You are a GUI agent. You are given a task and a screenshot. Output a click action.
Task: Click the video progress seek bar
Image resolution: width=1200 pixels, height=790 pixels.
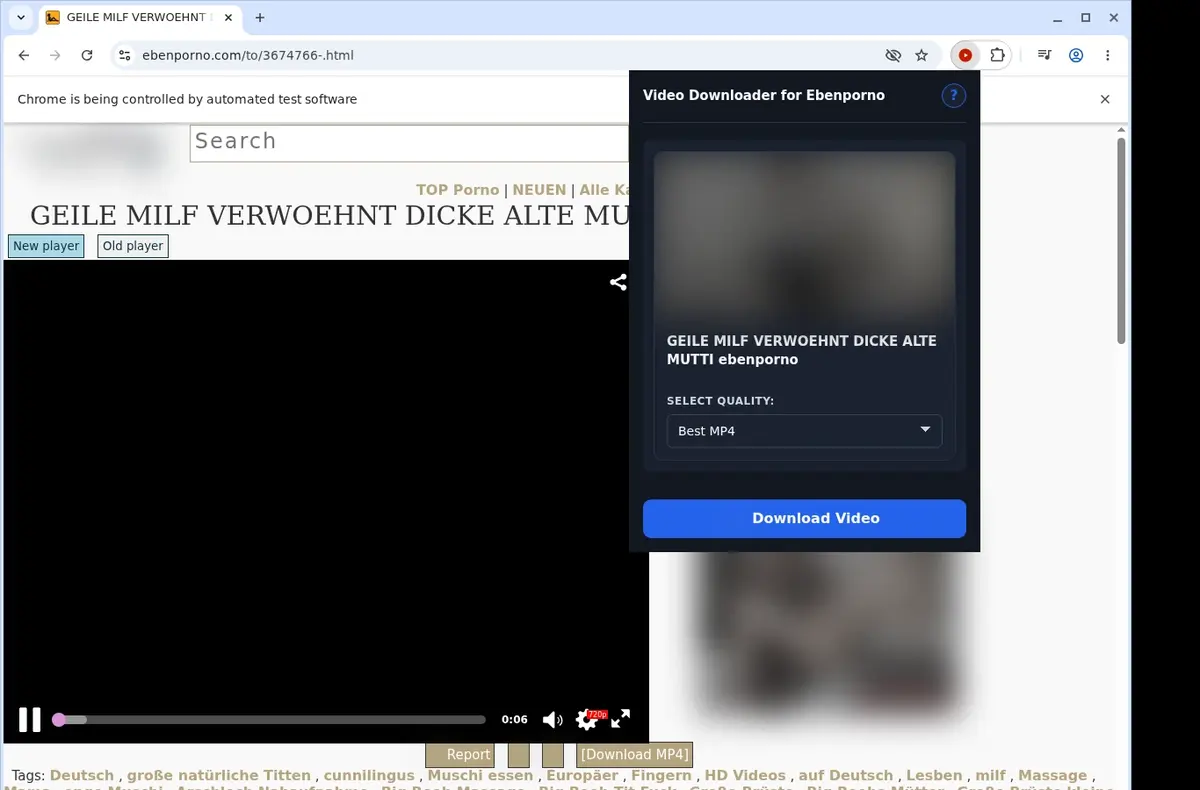270,719
